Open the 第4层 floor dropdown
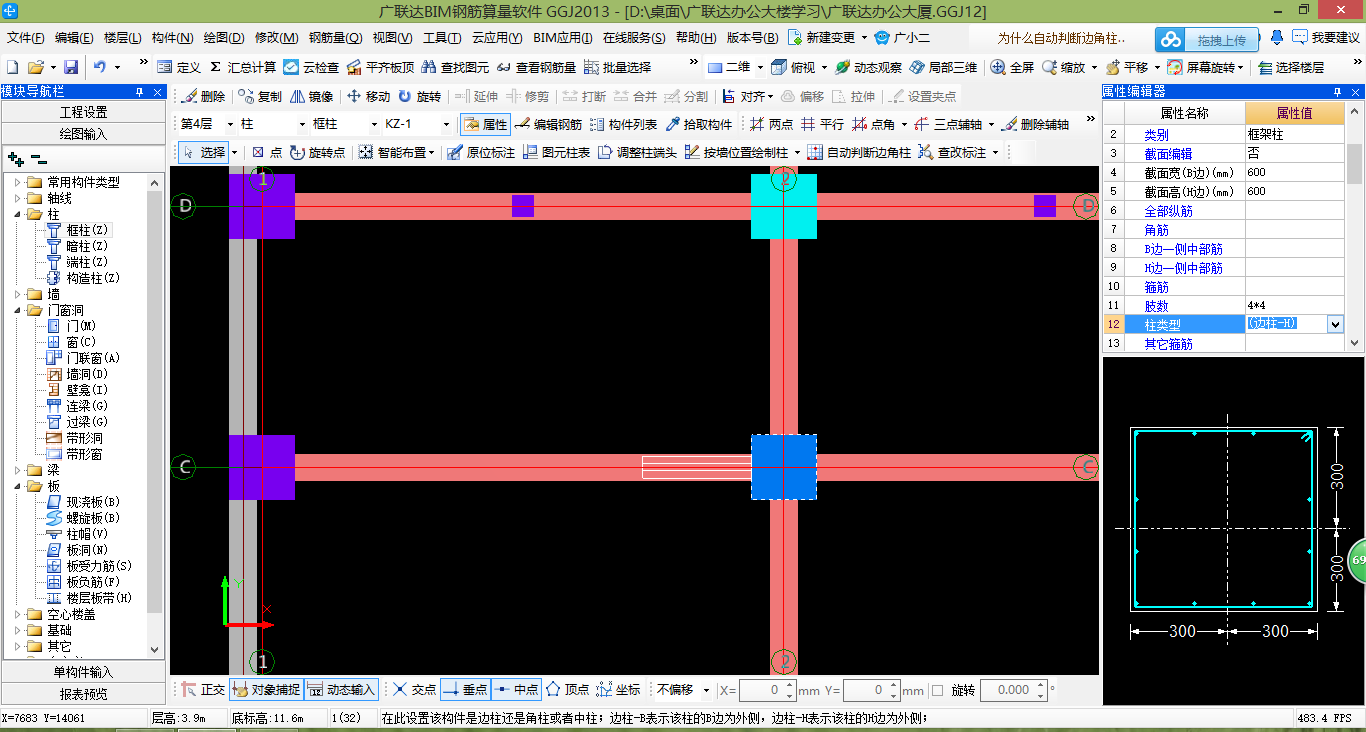Image resolution: width=1366 pixels, height=732 pixels. 229,125
